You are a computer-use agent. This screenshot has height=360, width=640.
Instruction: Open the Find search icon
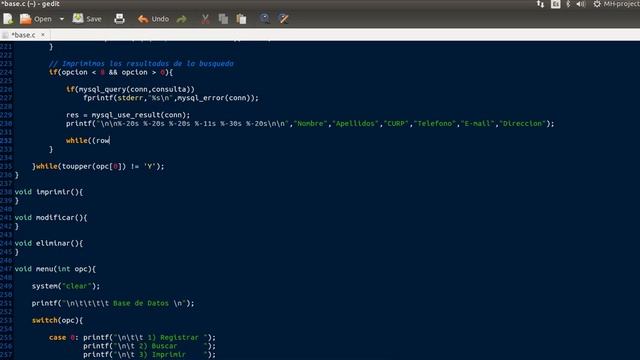264,19
